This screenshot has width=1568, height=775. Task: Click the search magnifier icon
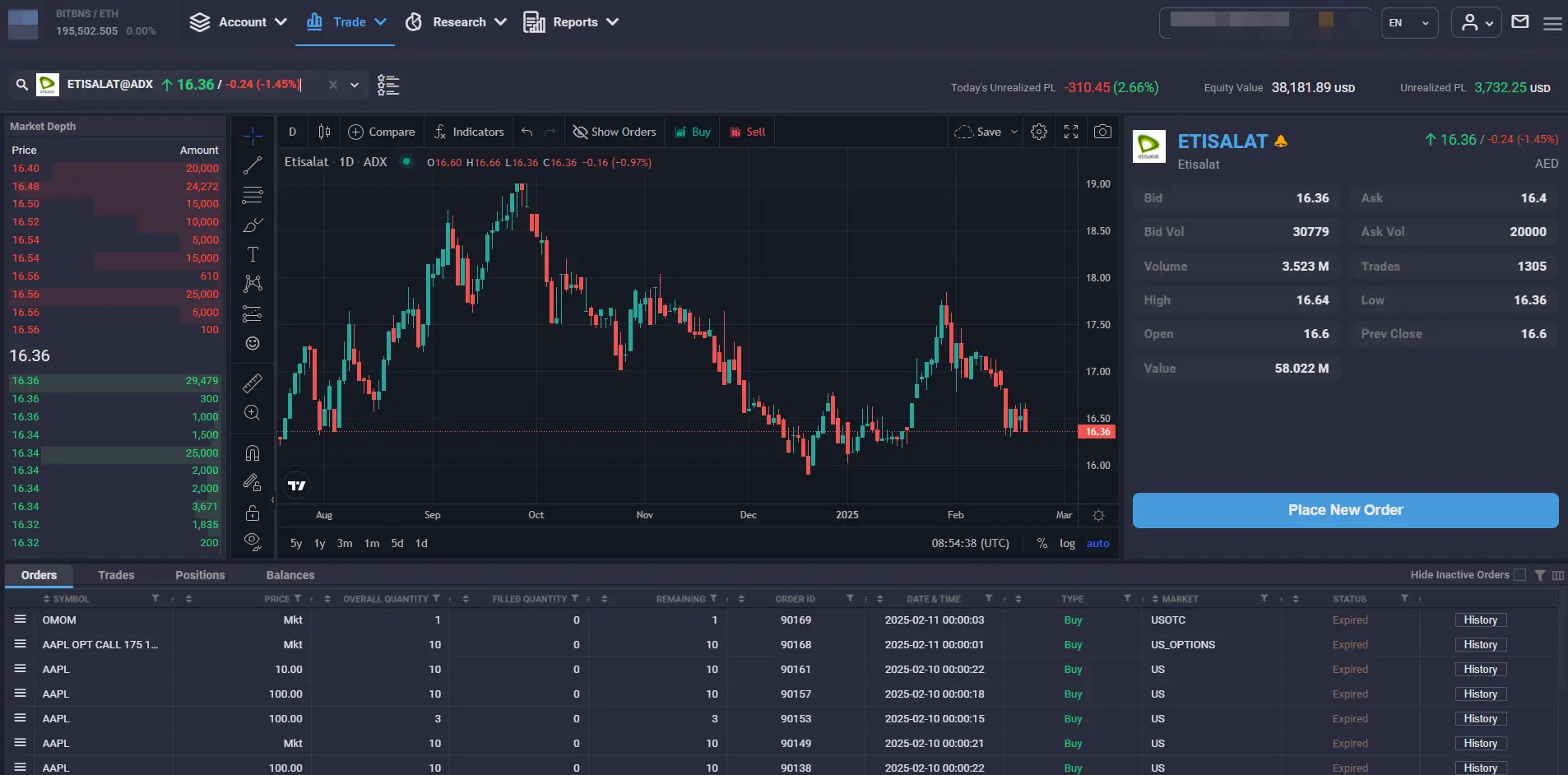click(x=22, y=84)
